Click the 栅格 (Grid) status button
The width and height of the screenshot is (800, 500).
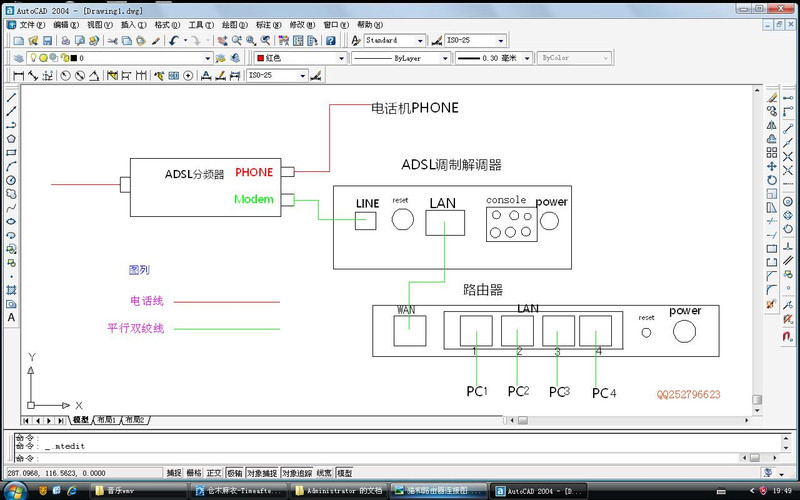194,472
